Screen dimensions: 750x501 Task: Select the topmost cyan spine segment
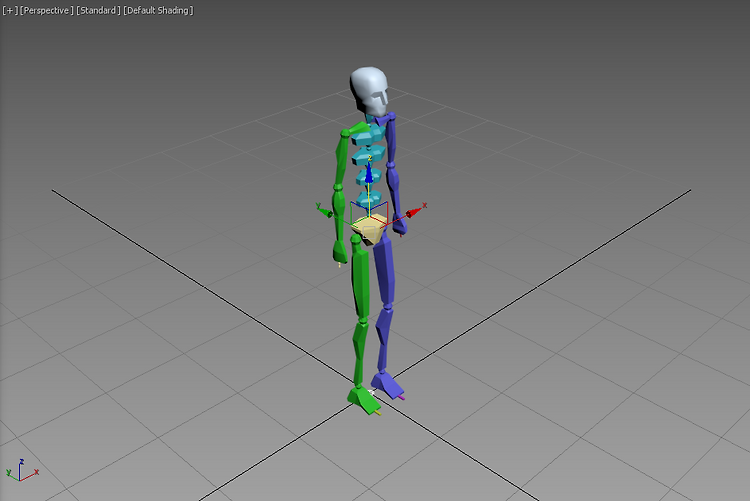coord(366,137)
